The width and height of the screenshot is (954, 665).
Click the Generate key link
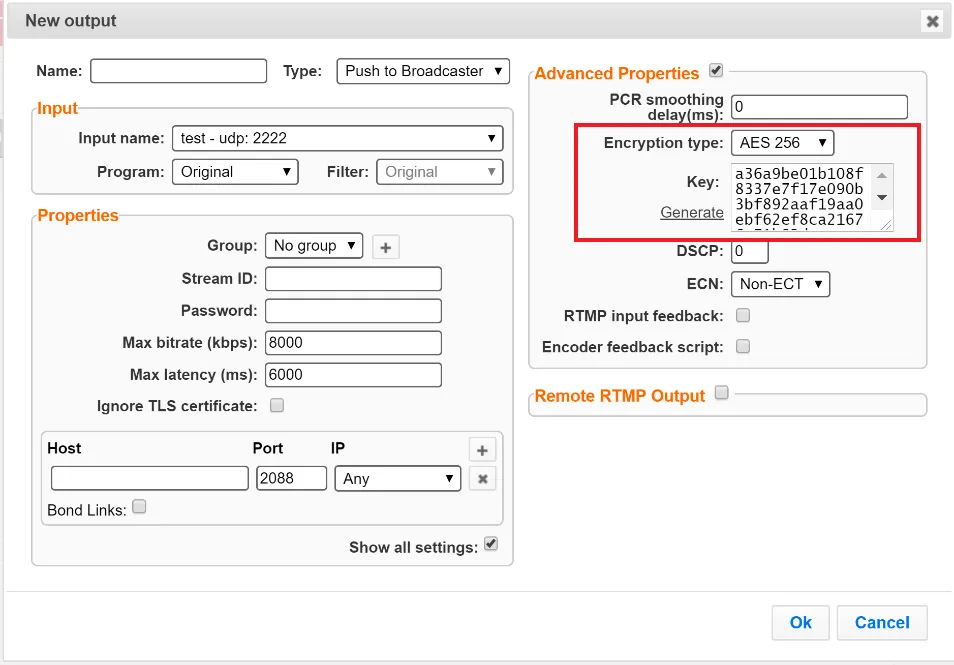[692, 212]
